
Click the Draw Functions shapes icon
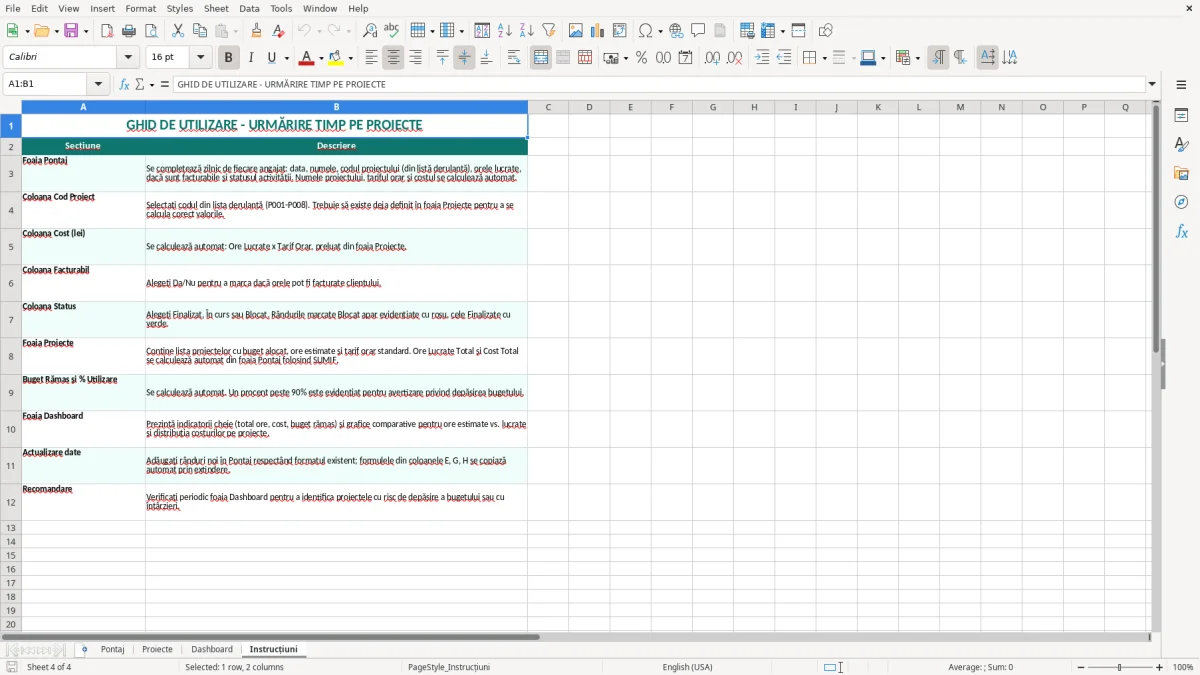tap(826, 31)
